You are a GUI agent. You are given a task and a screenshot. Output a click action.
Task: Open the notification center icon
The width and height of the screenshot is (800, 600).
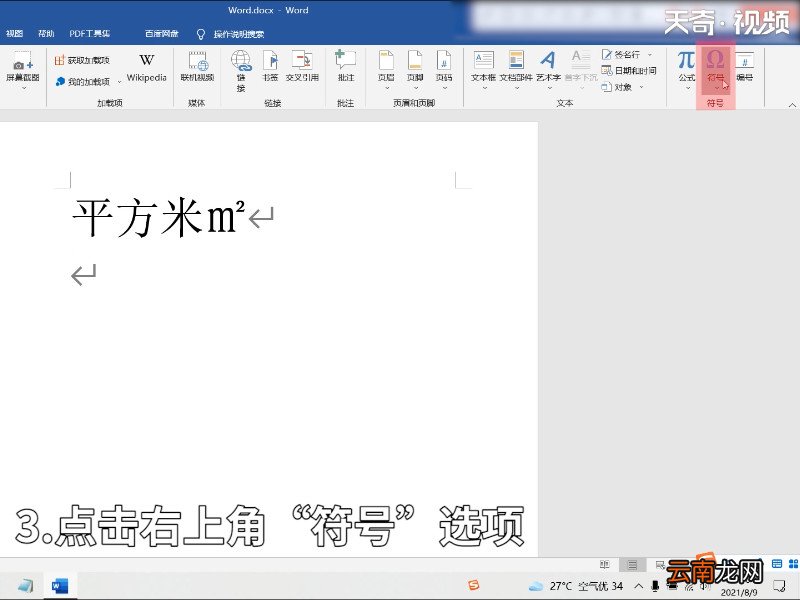tap(779, 586)
